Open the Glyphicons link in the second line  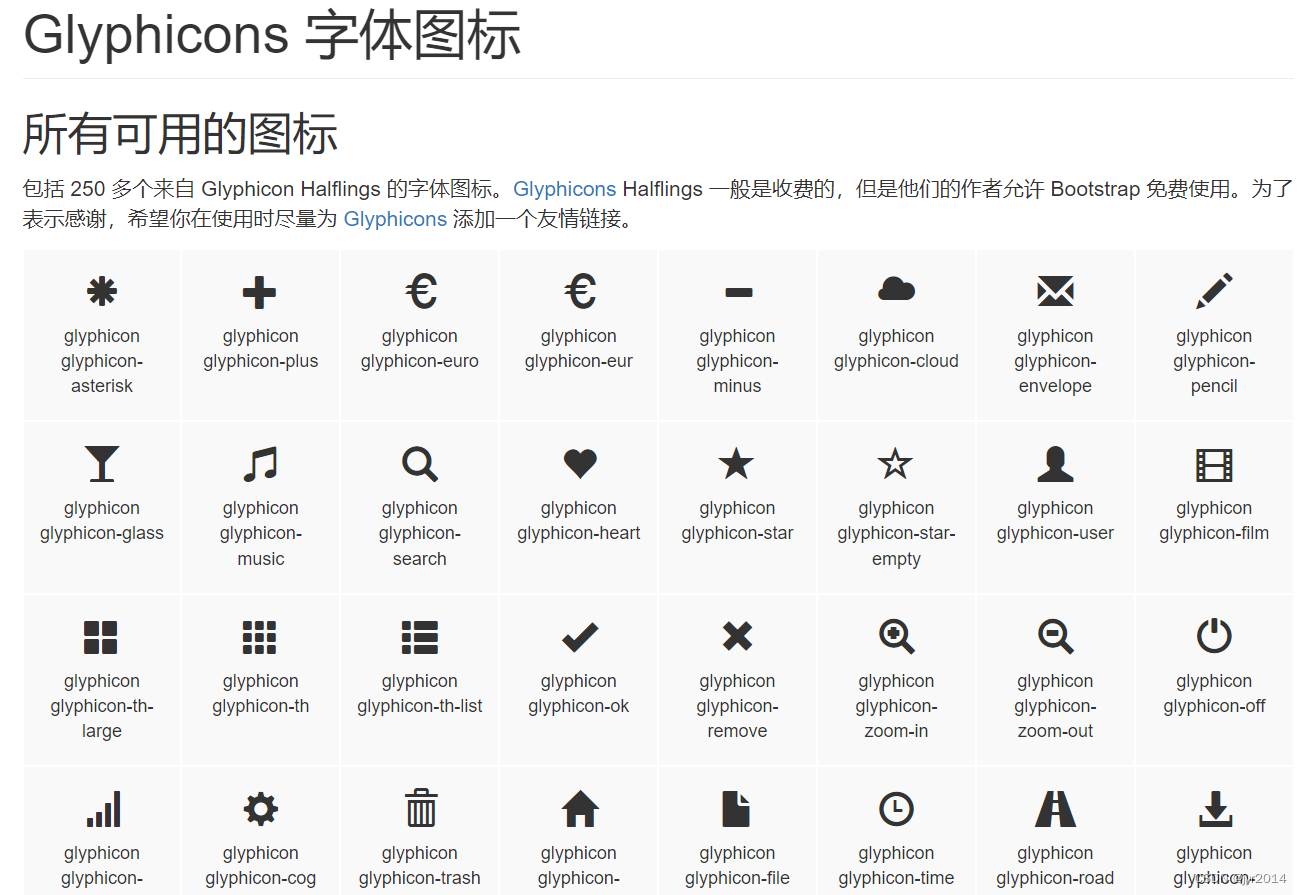(x=395, y=219)
